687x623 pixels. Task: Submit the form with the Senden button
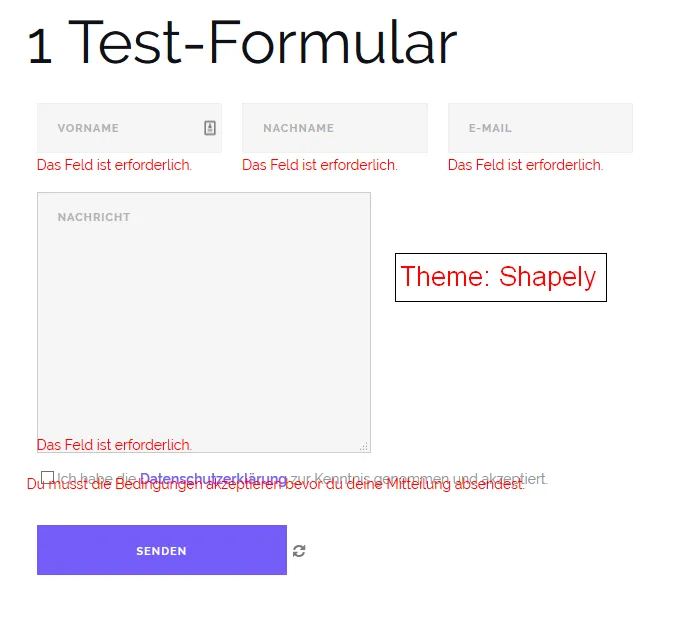click(x=162, y=550)
